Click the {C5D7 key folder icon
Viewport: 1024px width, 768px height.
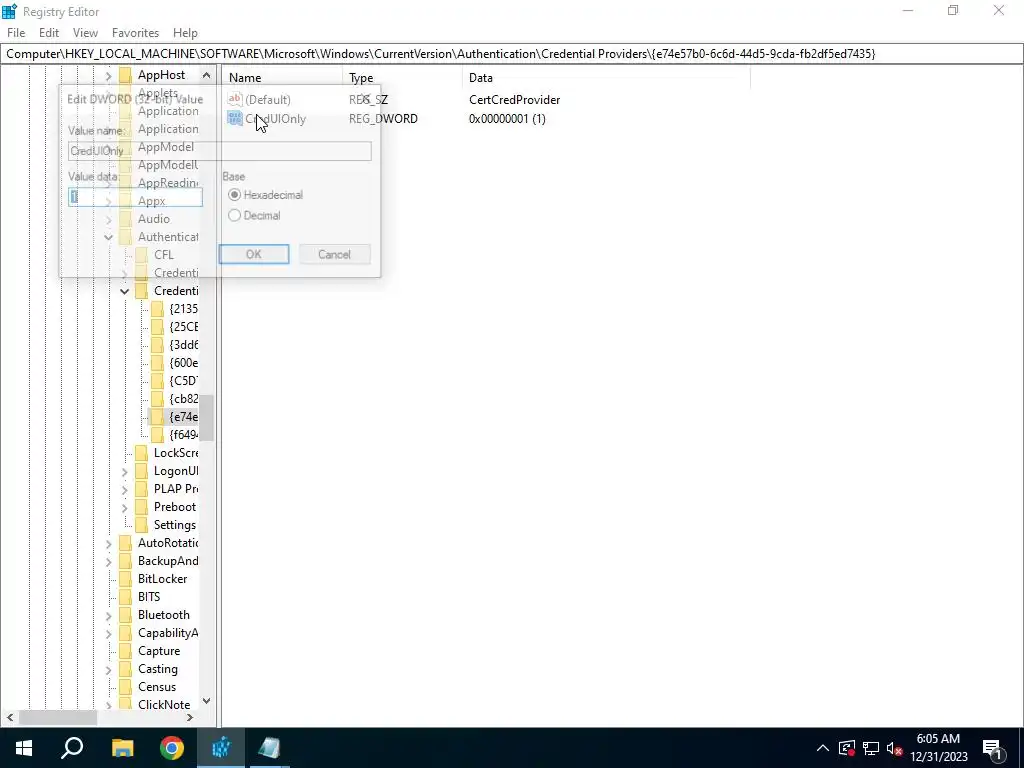click(157, 381)
